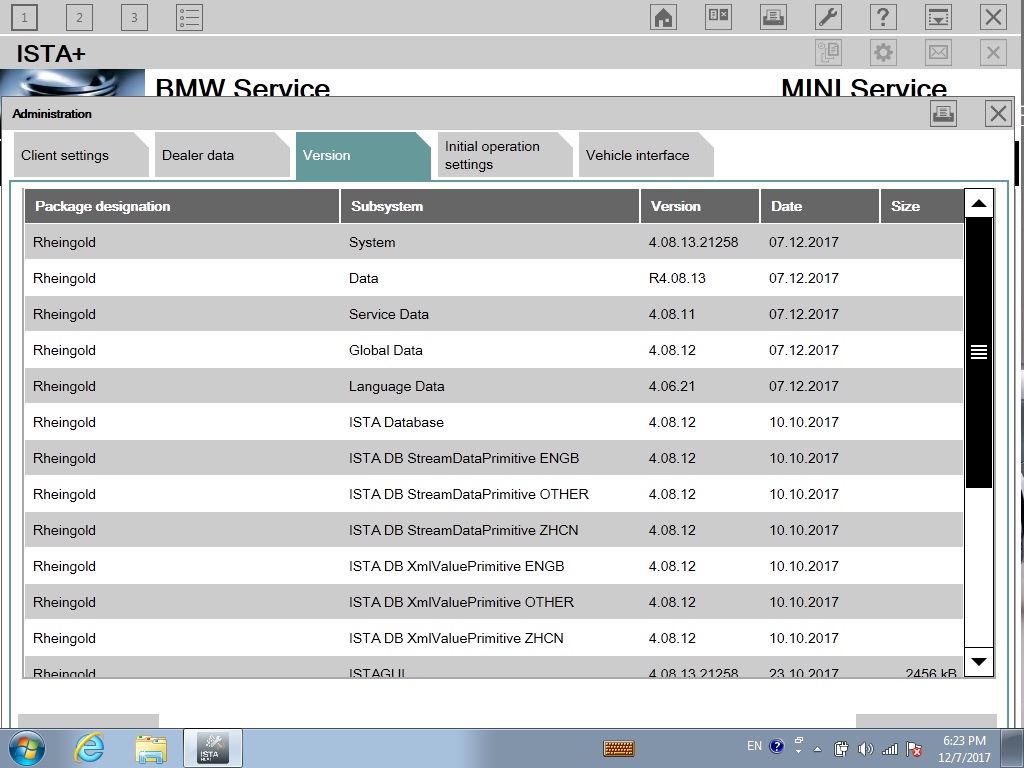
Task: Click the version list scrollbar thumb
Action: [x=978, y=353]
